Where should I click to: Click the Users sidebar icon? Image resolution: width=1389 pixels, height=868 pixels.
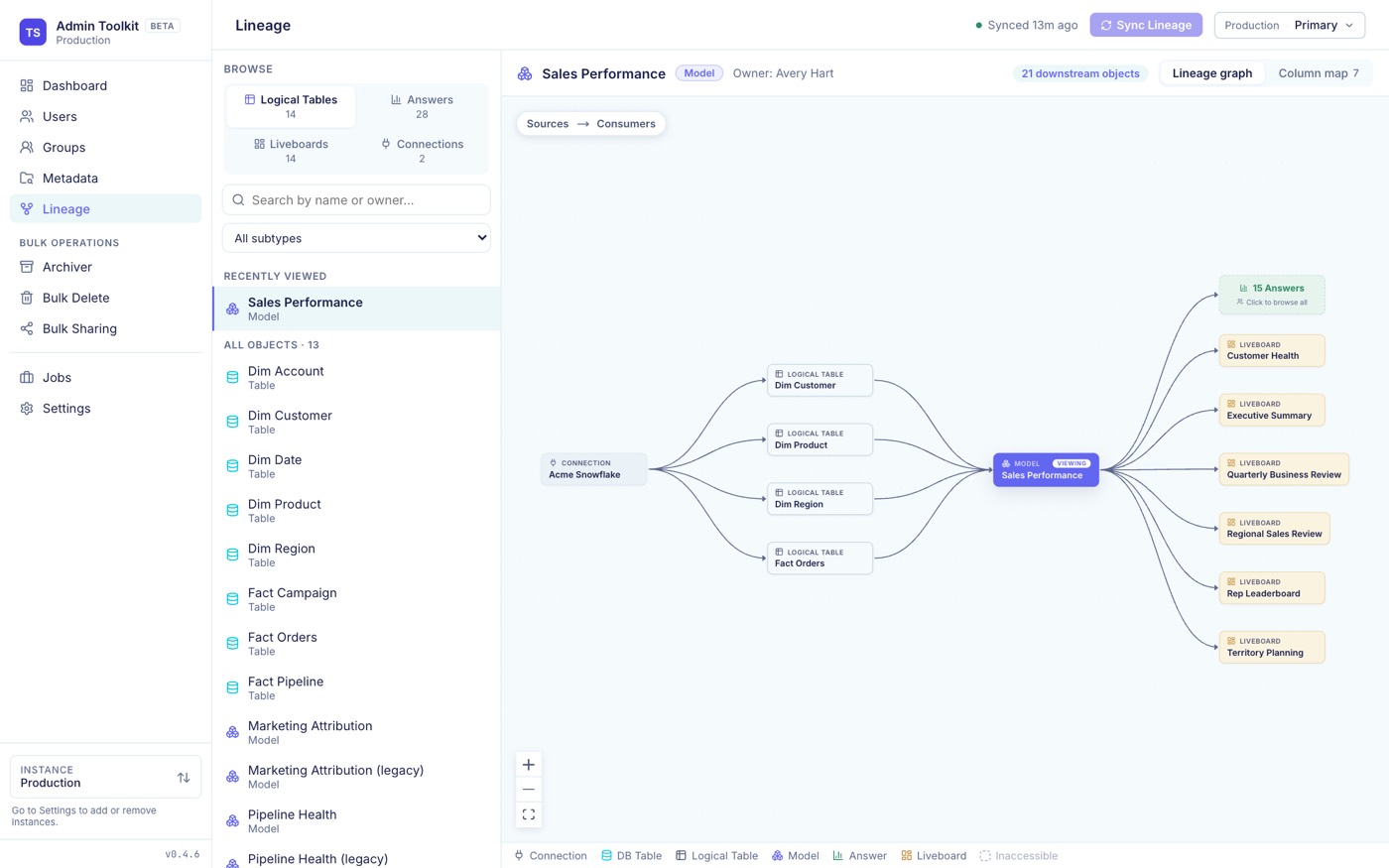[27, 116]
